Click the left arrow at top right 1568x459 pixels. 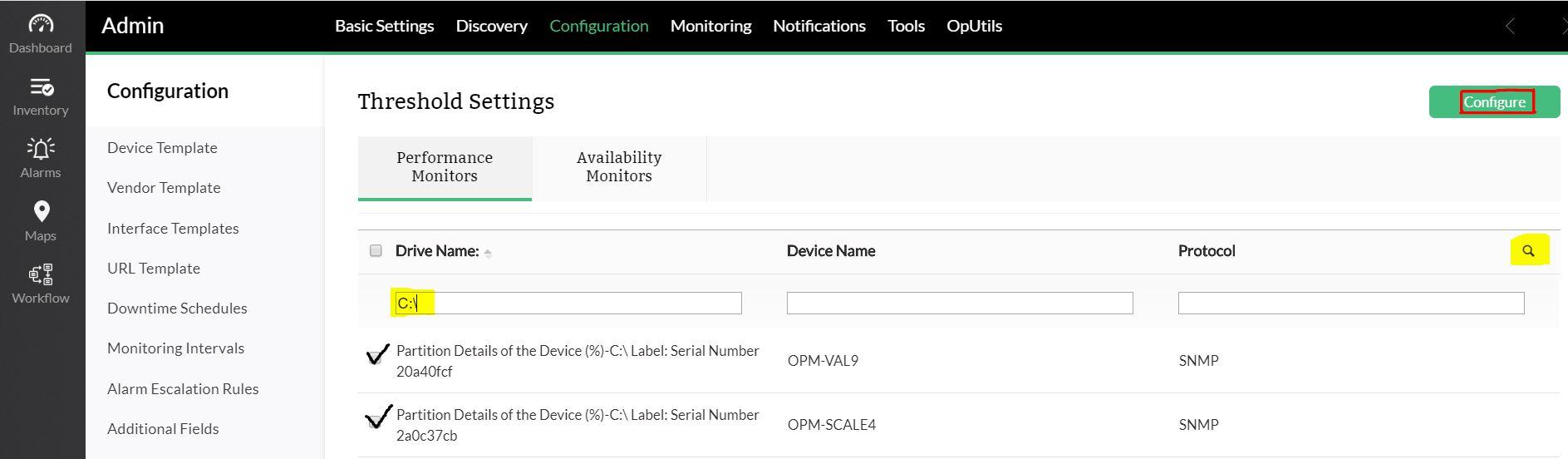[x=1510, y=27]
